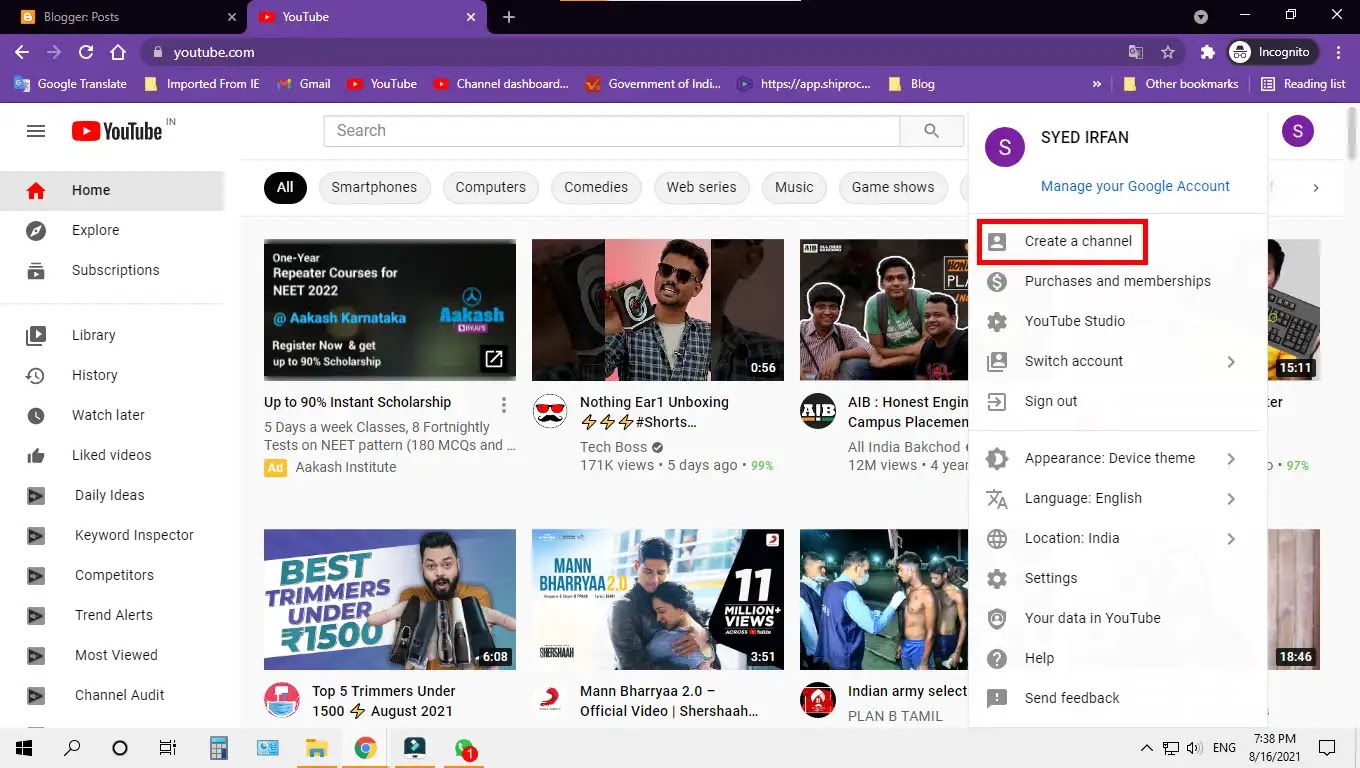This screenshot has width=1360, height=768.
Task: Play the Best Trimmers Under ₹1500 thumbnail
Action: (390, 600)
